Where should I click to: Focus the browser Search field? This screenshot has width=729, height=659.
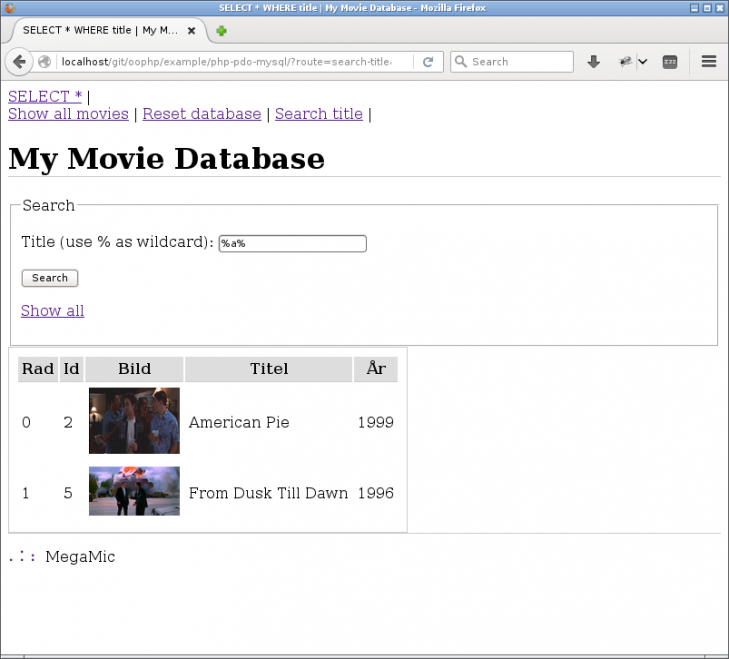click(511, 62)
